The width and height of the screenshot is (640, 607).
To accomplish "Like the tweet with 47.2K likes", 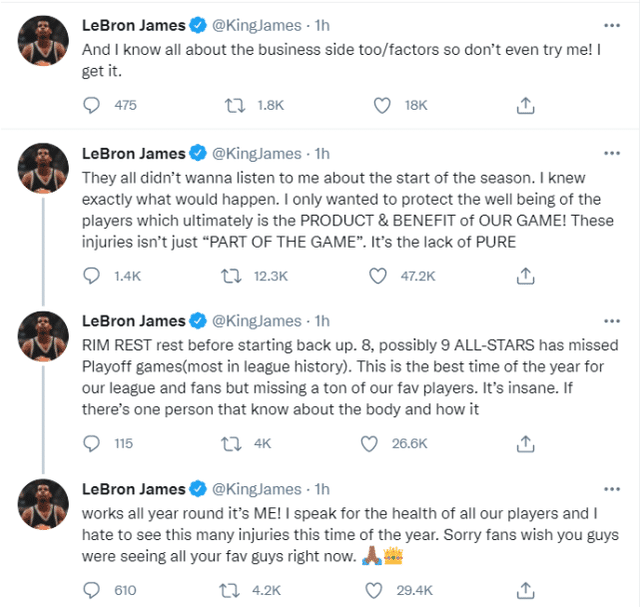I will [x=378, y=276].
